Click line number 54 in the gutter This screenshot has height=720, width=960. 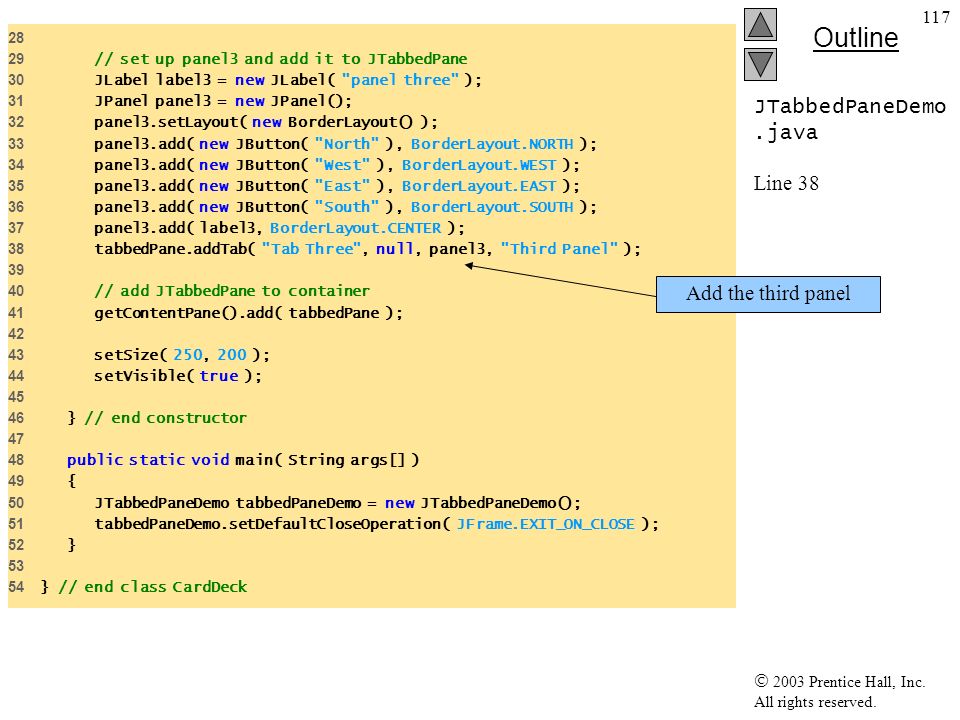pyautogui.click(x=16, y=587)
